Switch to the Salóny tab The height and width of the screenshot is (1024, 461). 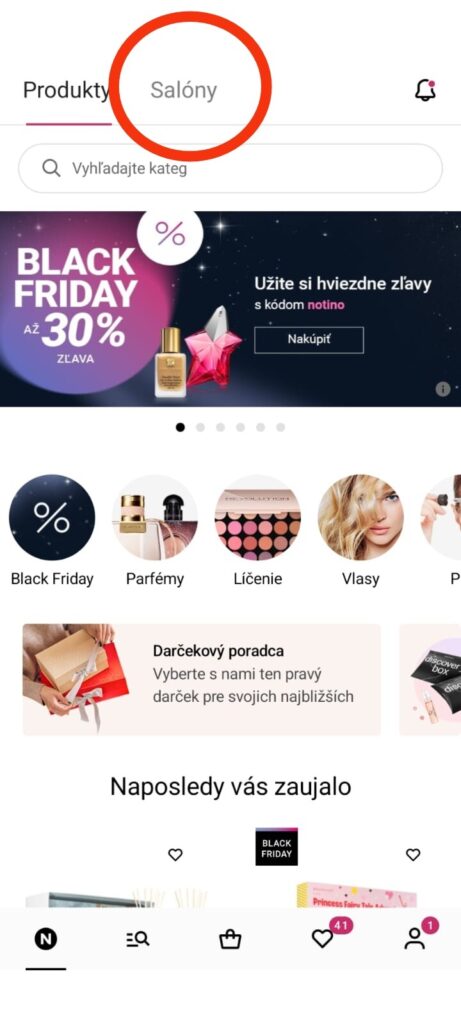pyautogui.click(x=183, y=90)
